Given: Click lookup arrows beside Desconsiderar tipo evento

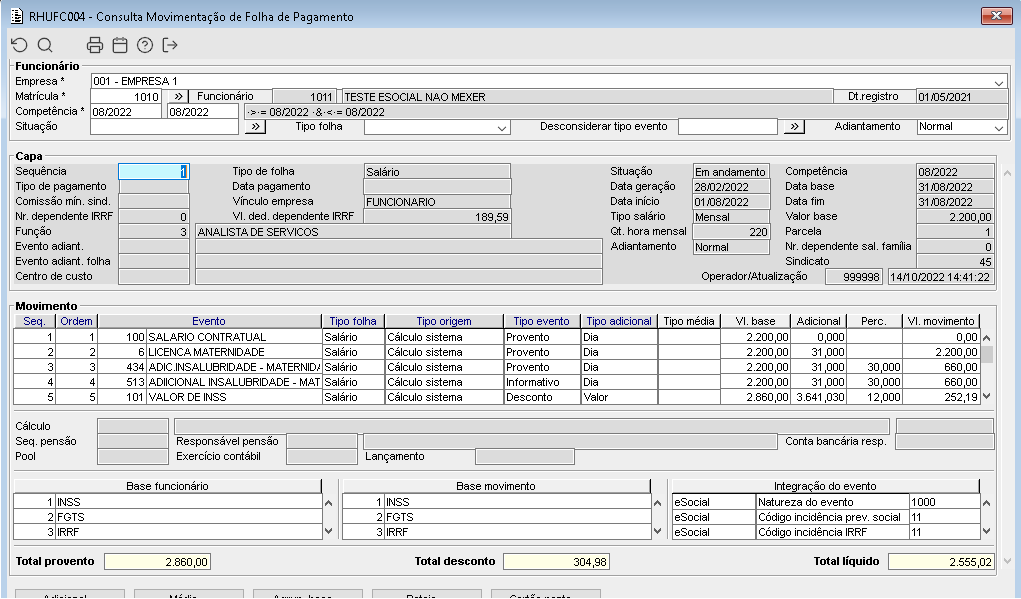Looking at the screenshot, I should tap(794, 127).
